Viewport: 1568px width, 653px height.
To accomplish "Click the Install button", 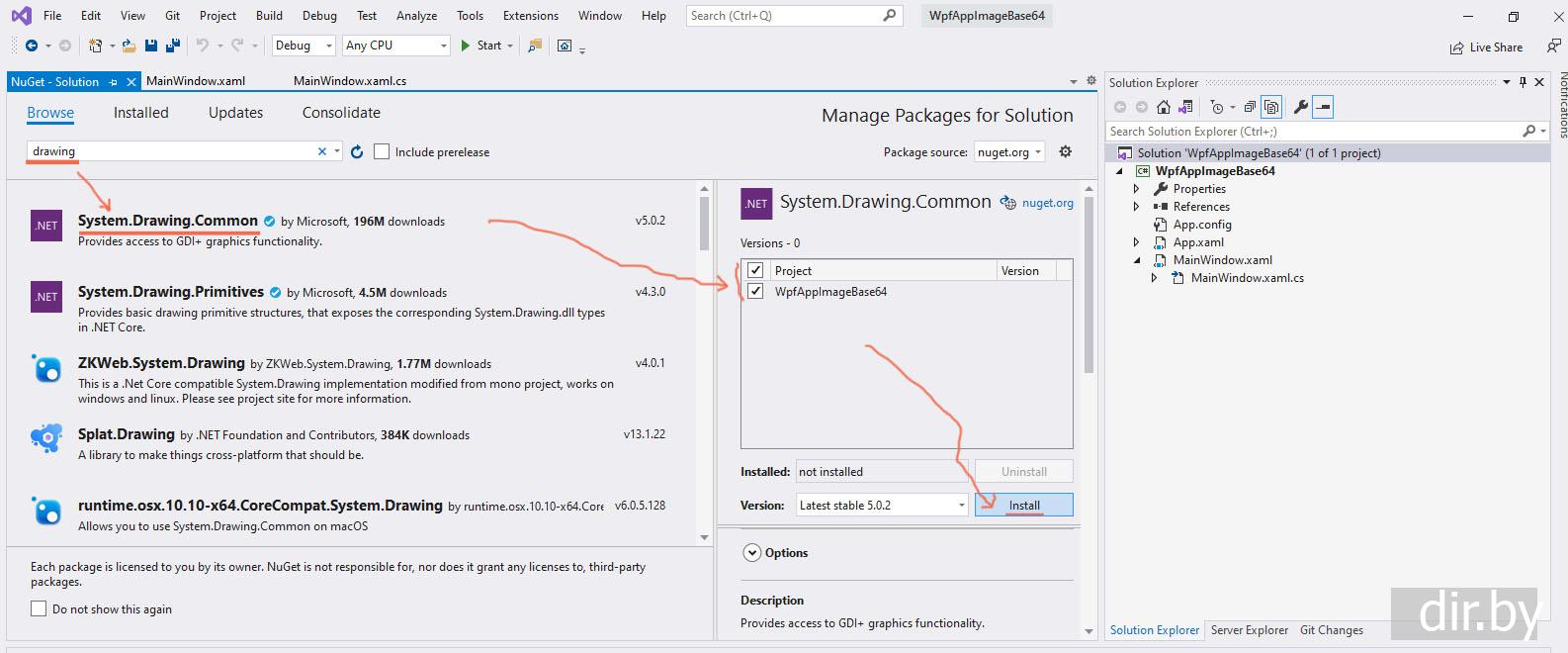I will [1023, 505].
